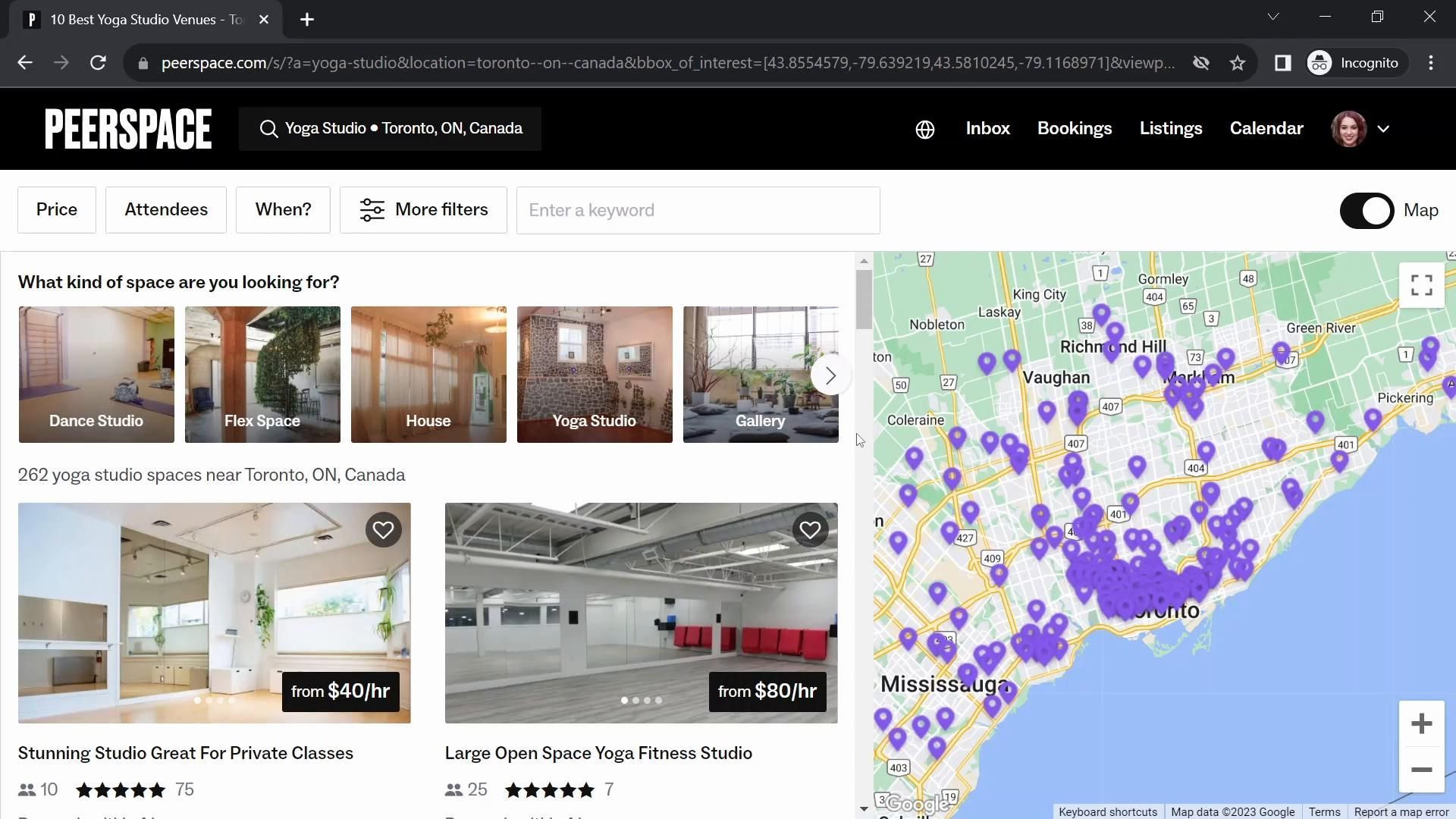Toggle the Map view switch off

[1367, 211]
